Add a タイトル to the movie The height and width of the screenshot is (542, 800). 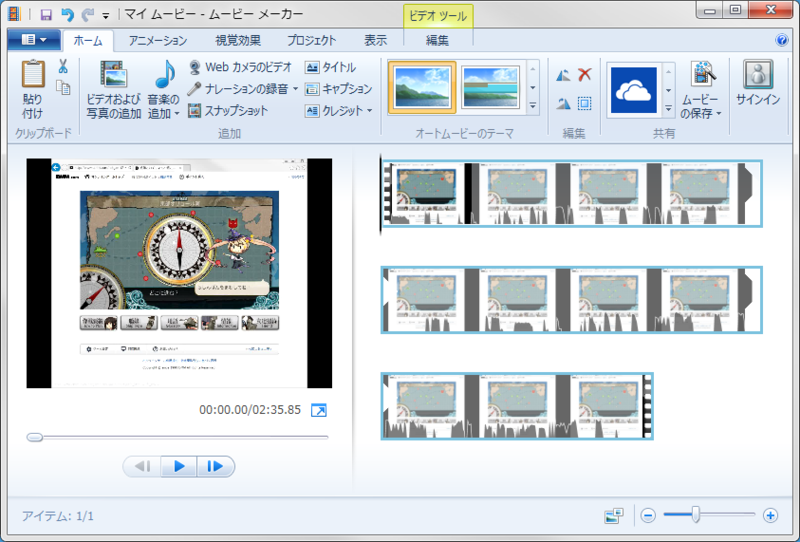click(331, 67)
